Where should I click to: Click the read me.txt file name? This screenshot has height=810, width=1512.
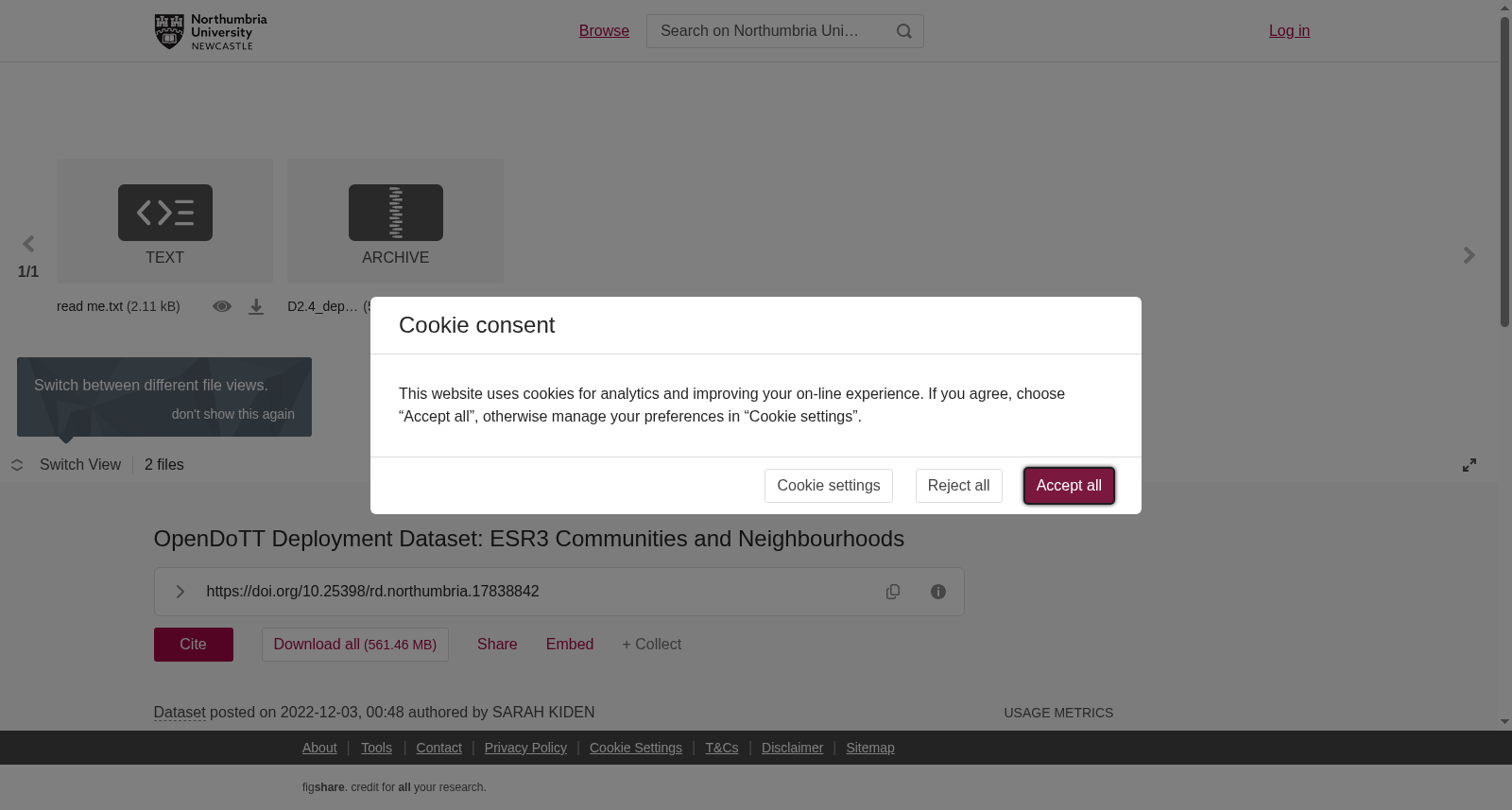tap(90, 306)
